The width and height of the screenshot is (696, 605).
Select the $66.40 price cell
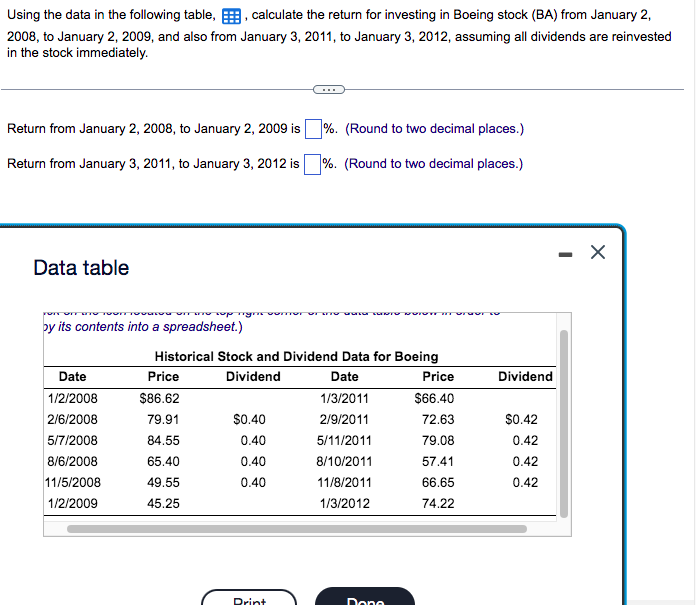[x=434, y=399]
